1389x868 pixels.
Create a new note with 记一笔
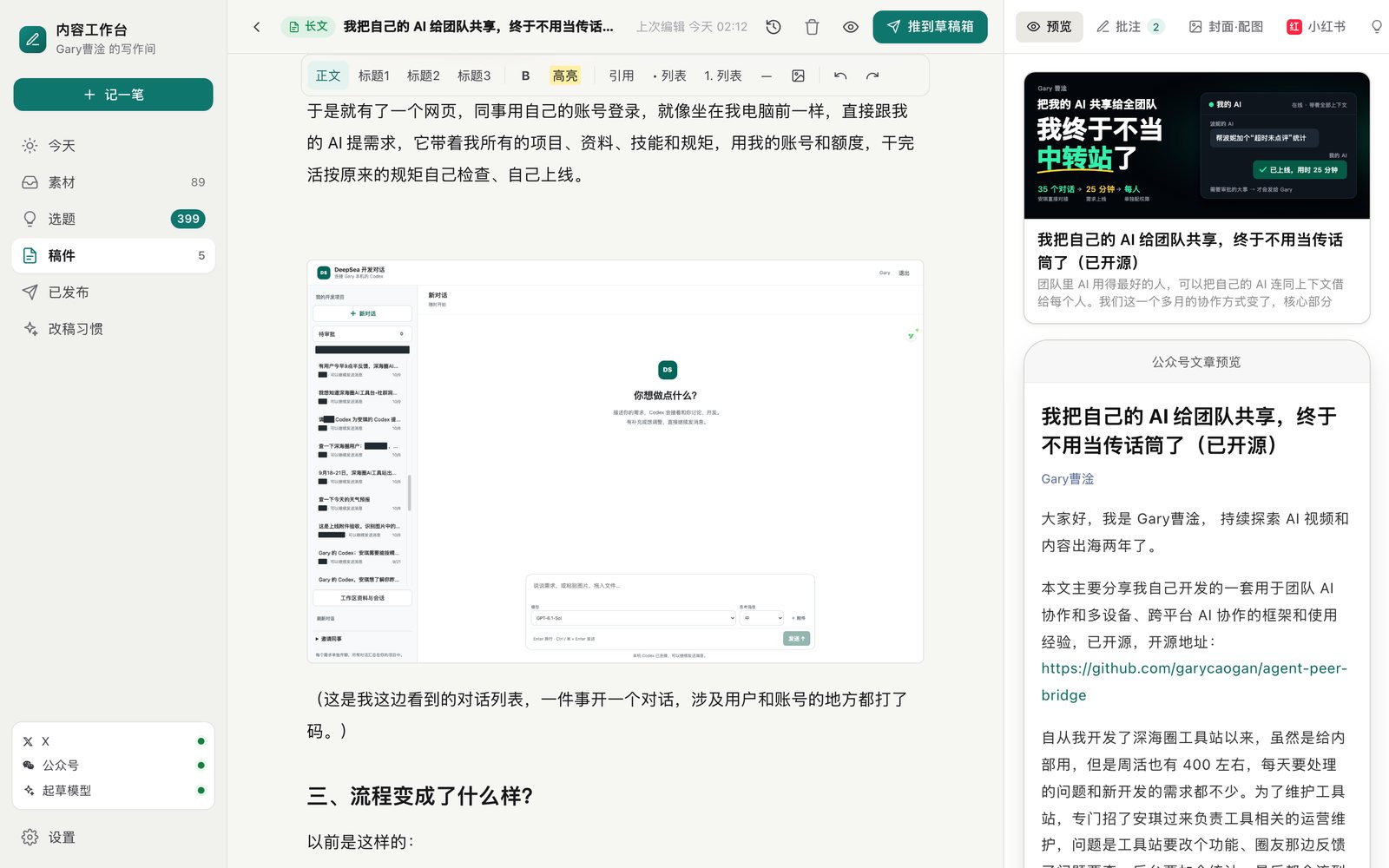113,95
